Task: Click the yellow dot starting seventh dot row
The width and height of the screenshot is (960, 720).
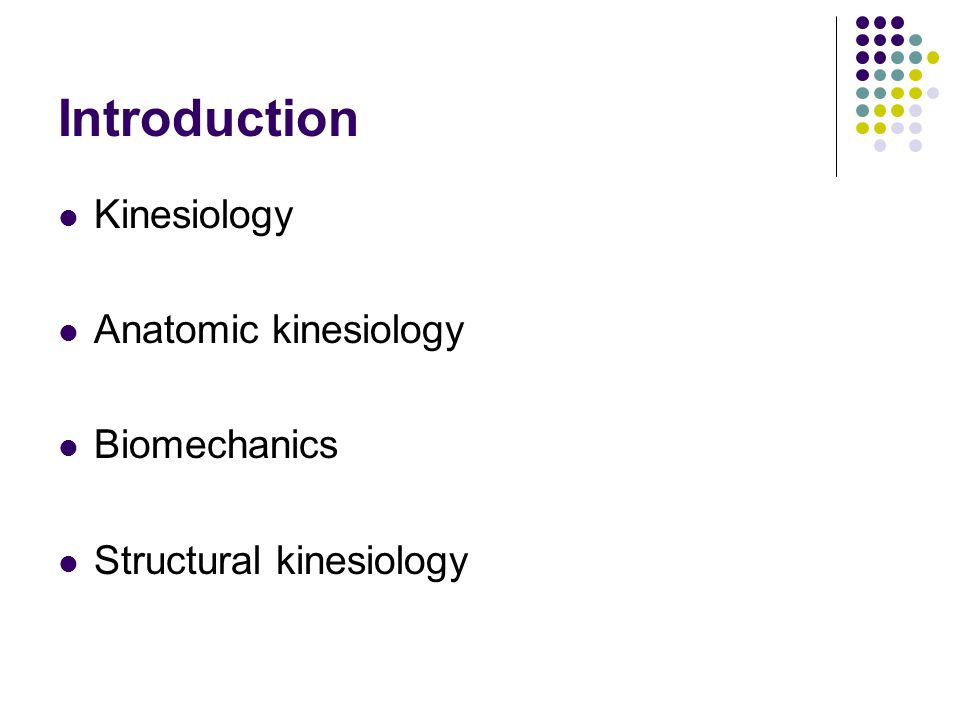Action: (862, 128)
